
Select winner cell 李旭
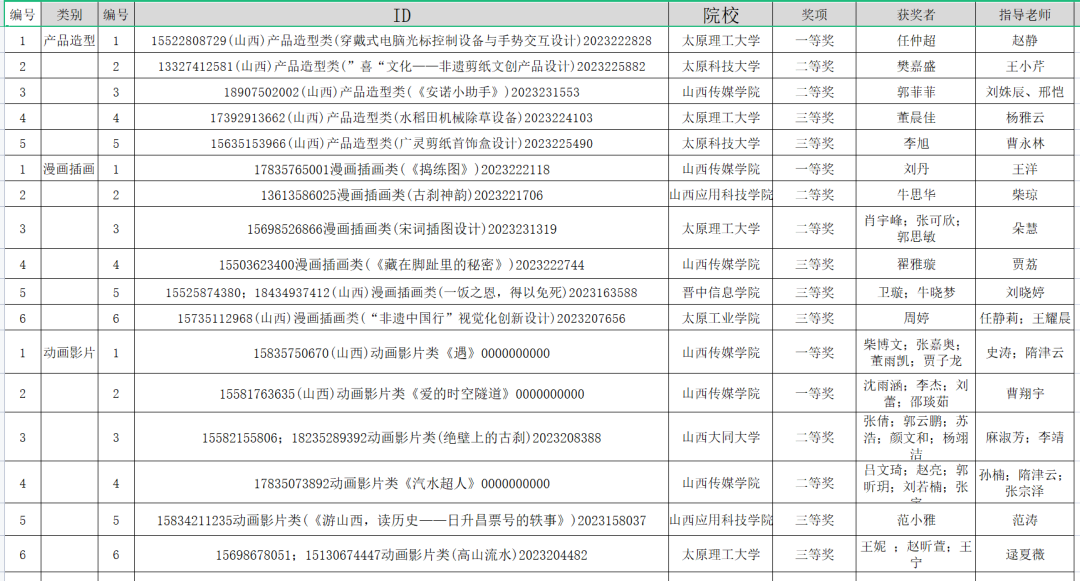coord(916,143)
